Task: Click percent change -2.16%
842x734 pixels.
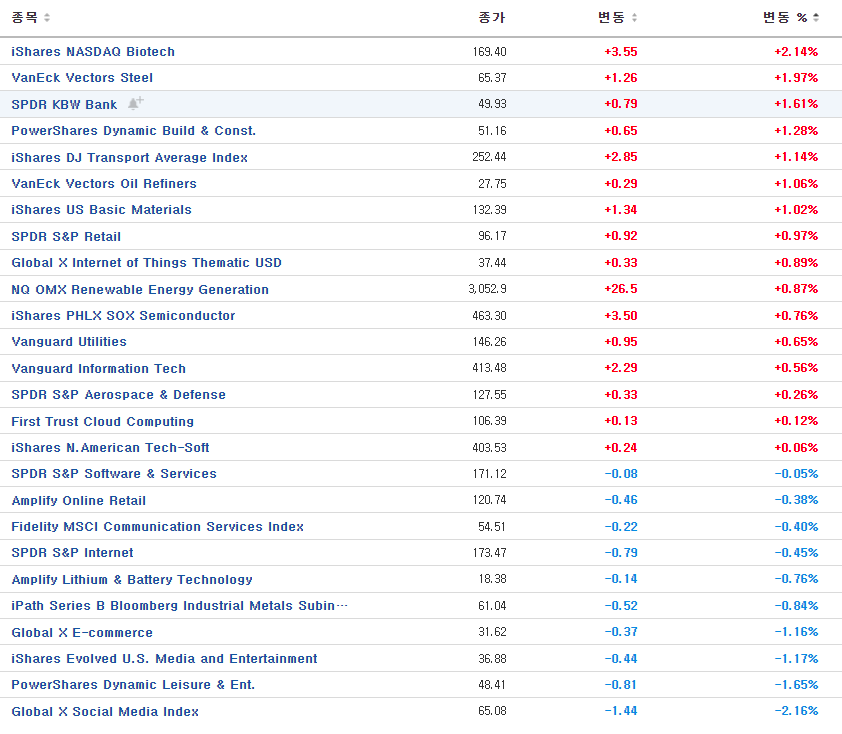Action: pyautogui.click(x=796, y=711)
